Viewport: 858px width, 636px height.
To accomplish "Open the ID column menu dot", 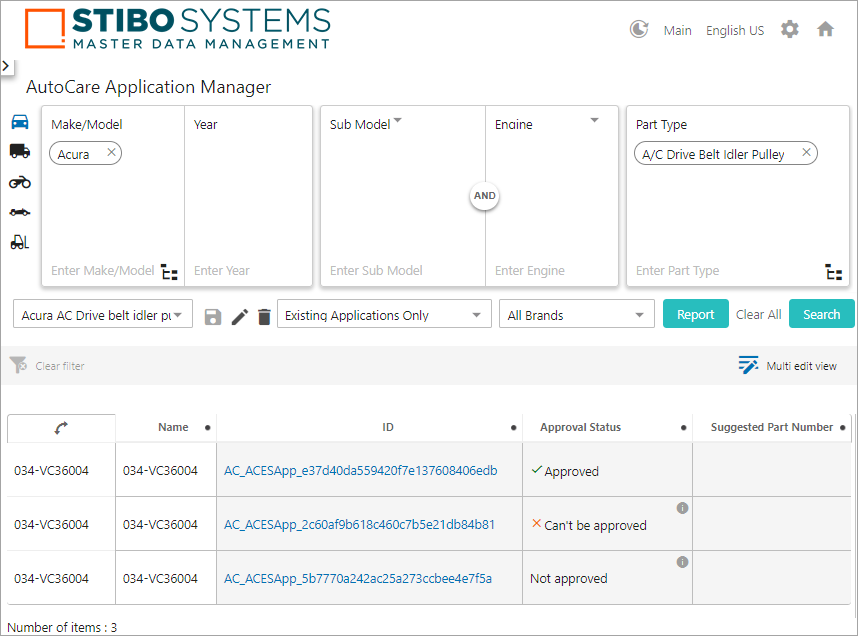I will tap(513, 428).
